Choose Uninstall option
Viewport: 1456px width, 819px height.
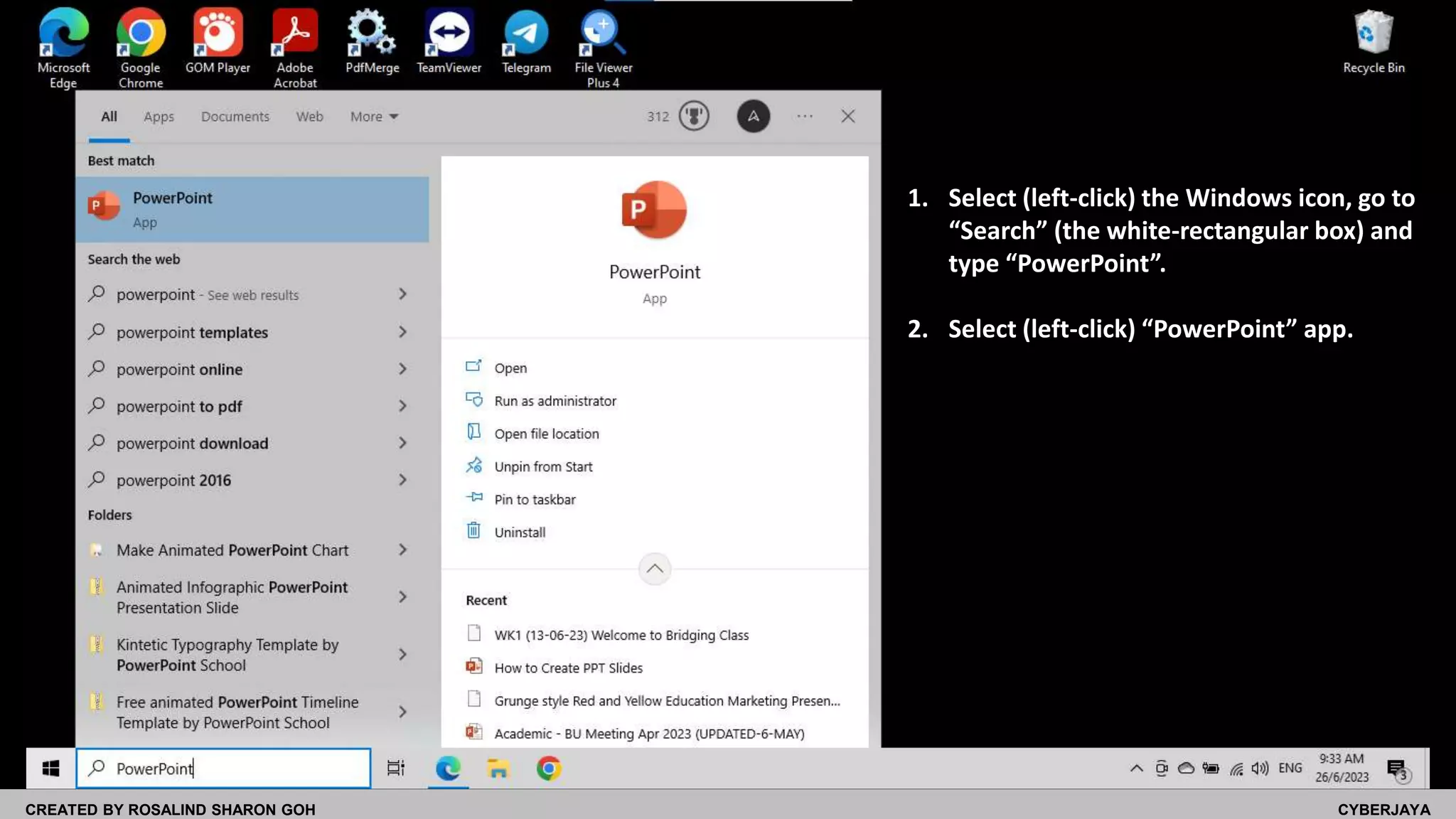tap(520, 532)
